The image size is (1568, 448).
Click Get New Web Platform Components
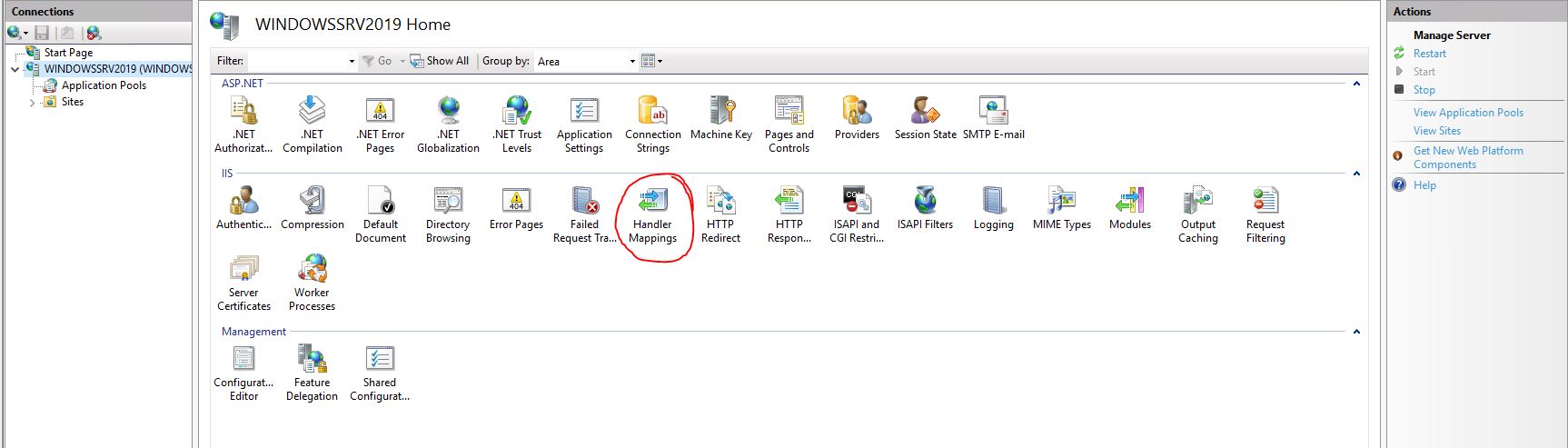click(1468, 157)
